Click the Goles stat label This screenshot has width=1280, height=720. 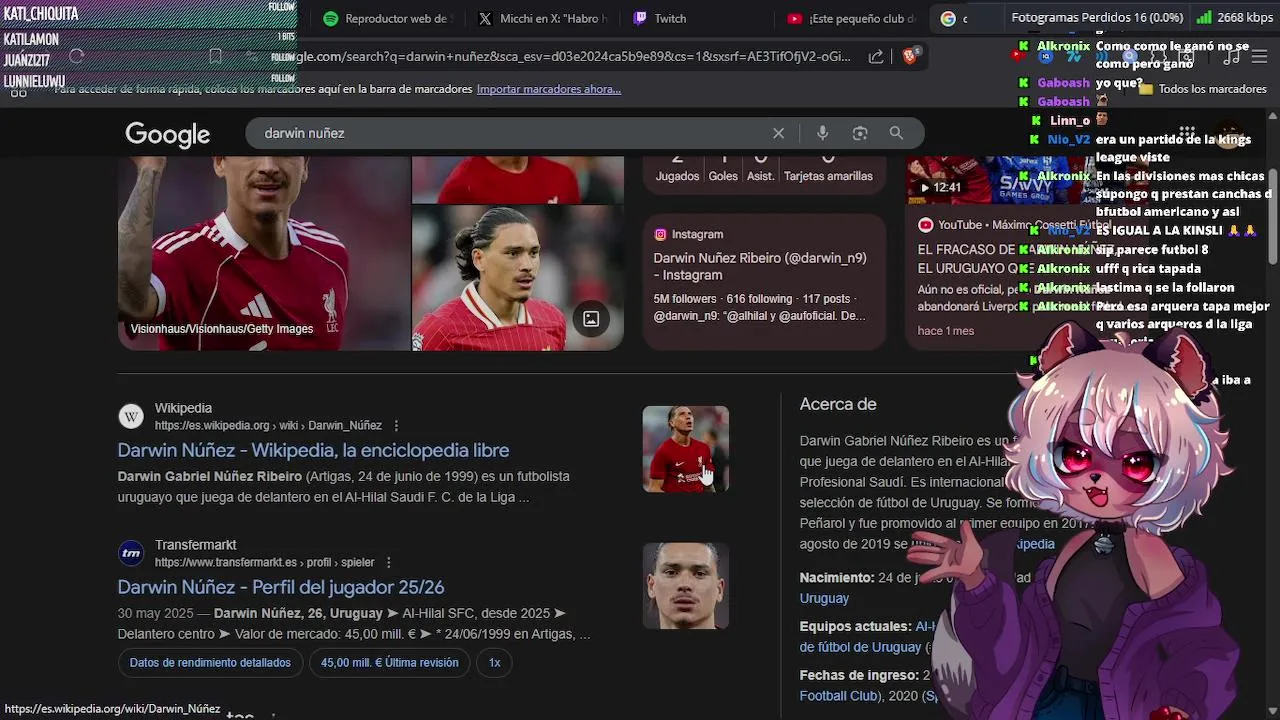[723, 176]
